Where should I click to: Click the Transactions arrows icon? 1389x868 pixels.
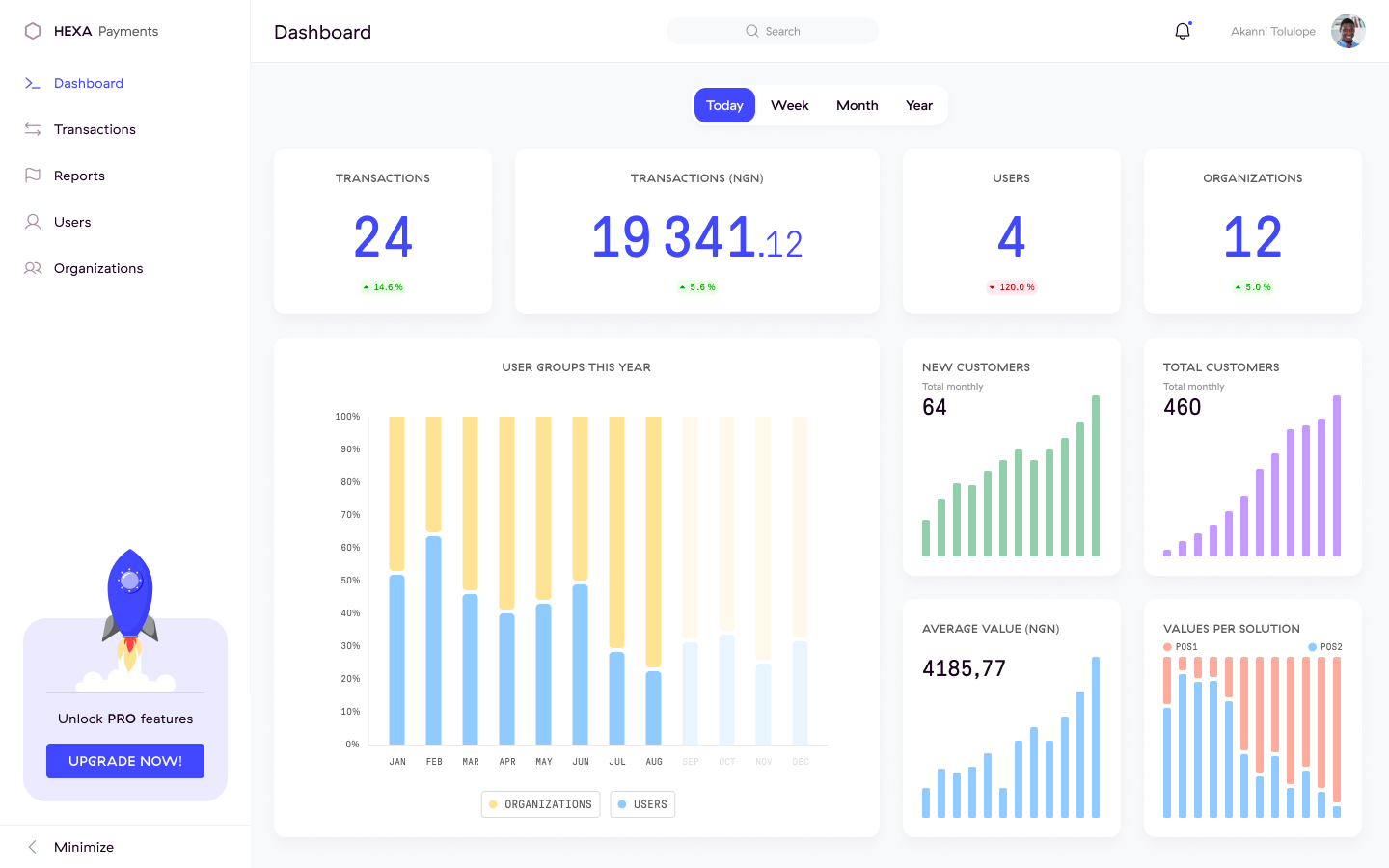(x=33, y=129)
